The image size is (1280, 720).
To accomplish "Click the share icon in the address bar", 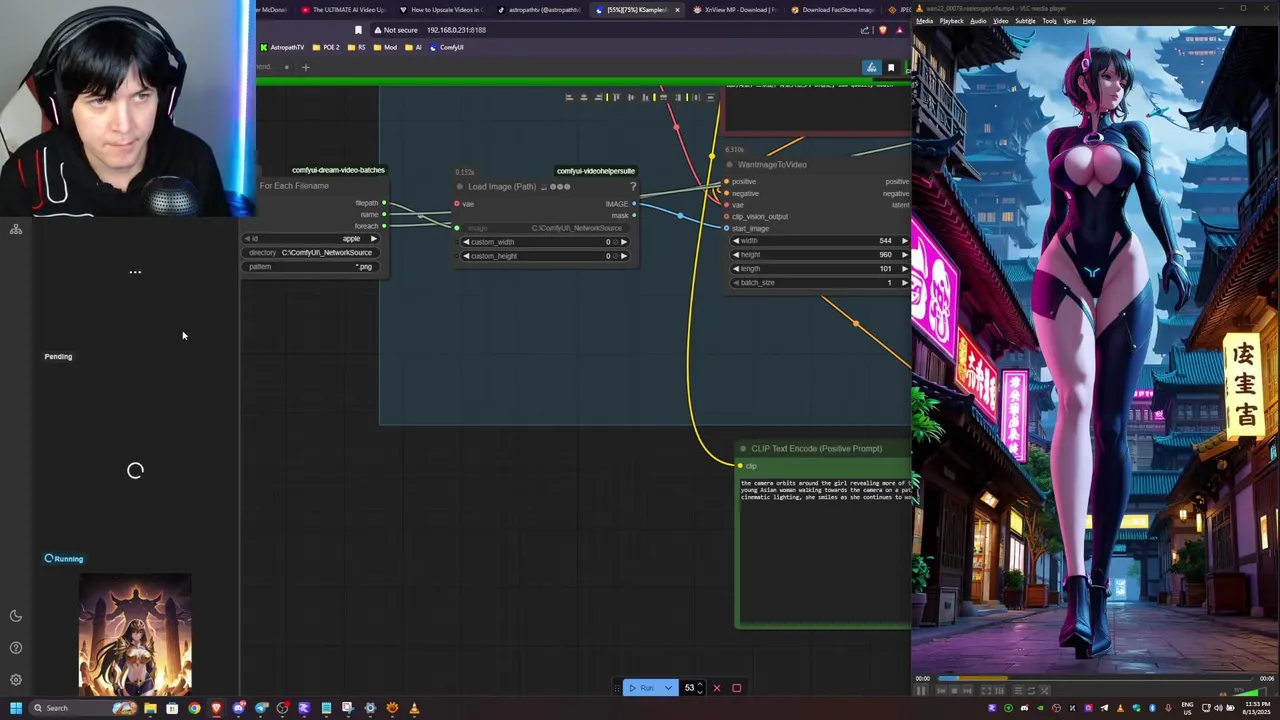I will (x=865, y=30).
